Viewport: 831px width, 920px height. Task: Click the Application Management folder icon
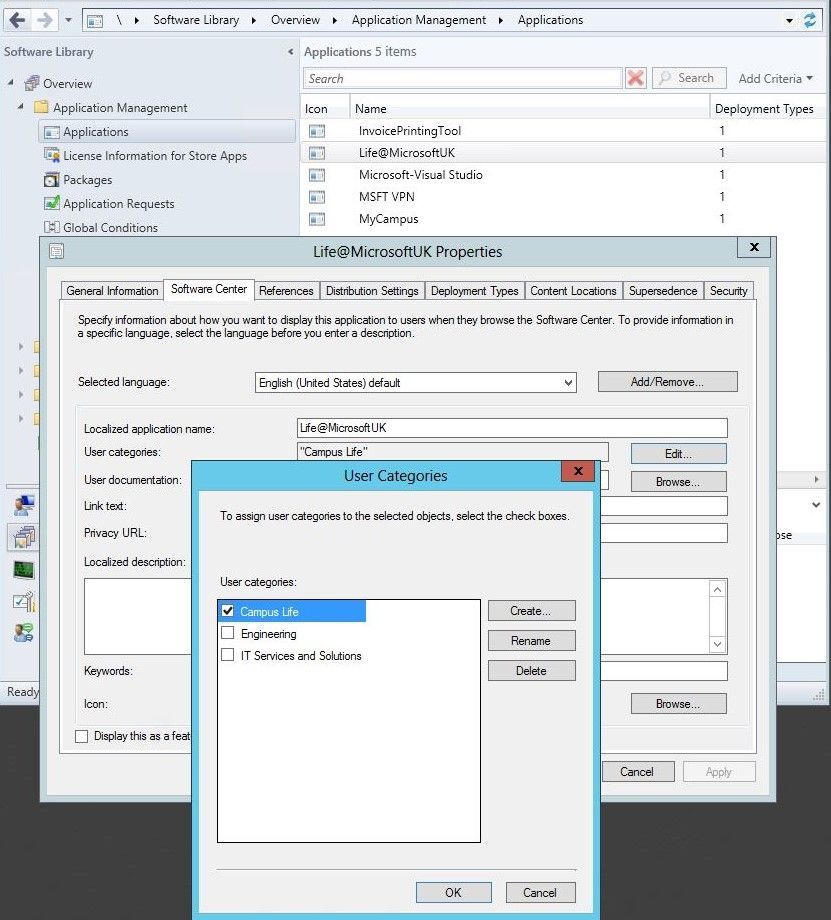(41, 107)
